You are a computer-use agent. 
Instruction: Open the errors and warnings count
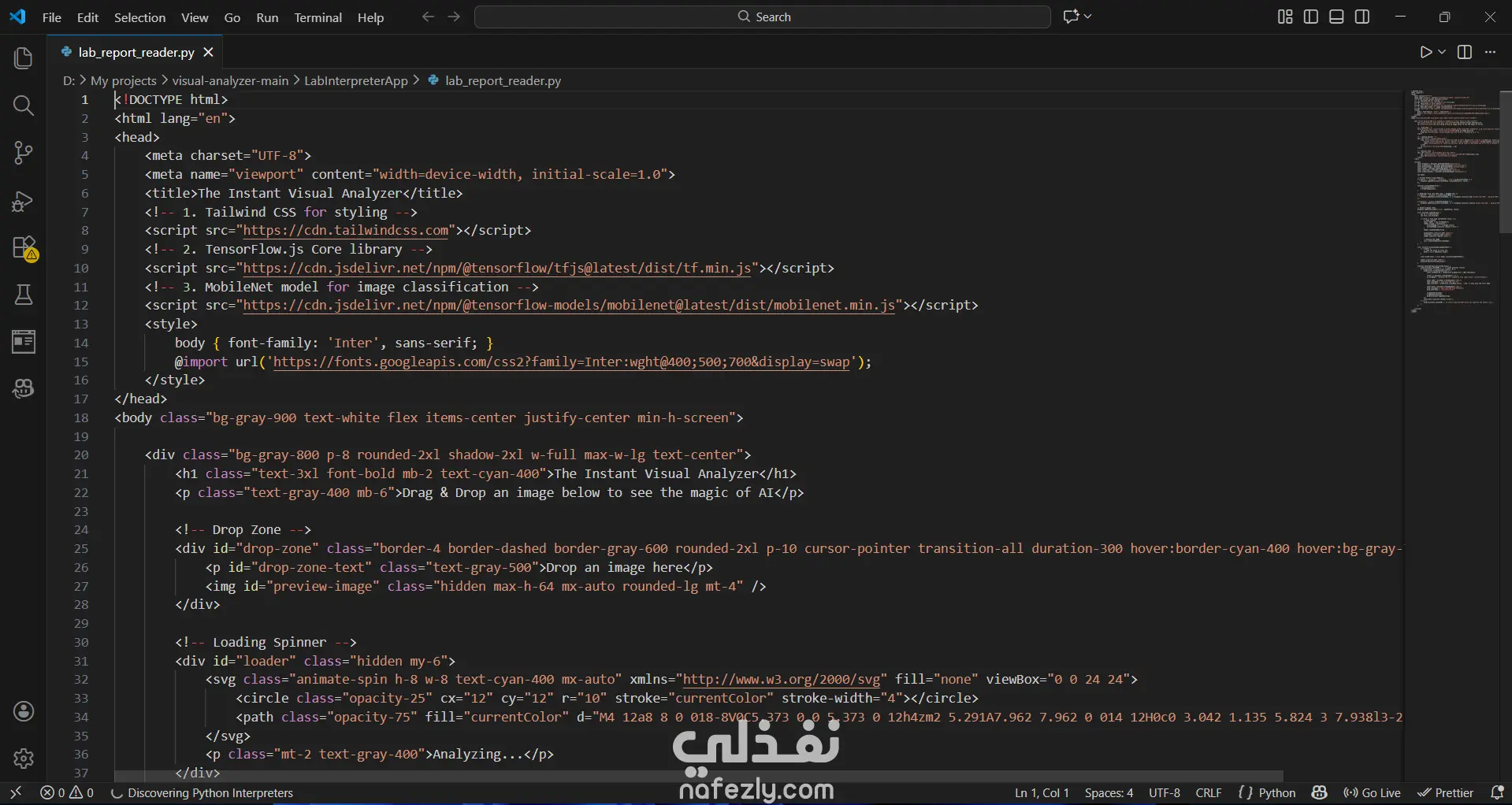click(x=67, y=793)
